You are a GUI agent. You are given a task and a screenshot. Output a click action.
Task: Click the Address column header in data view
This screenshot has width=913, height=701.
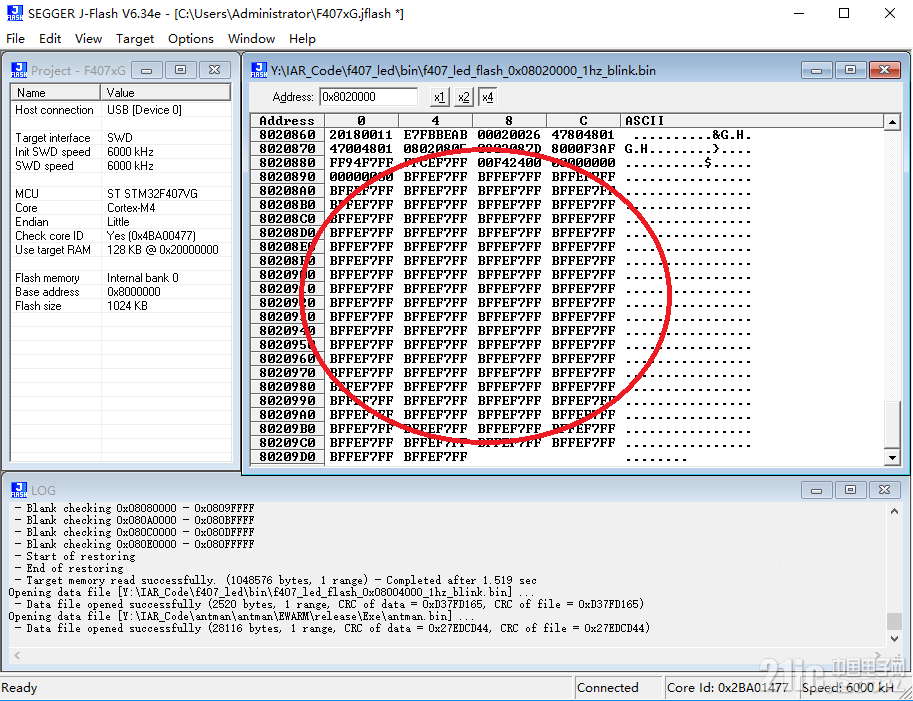pos(287,121)
